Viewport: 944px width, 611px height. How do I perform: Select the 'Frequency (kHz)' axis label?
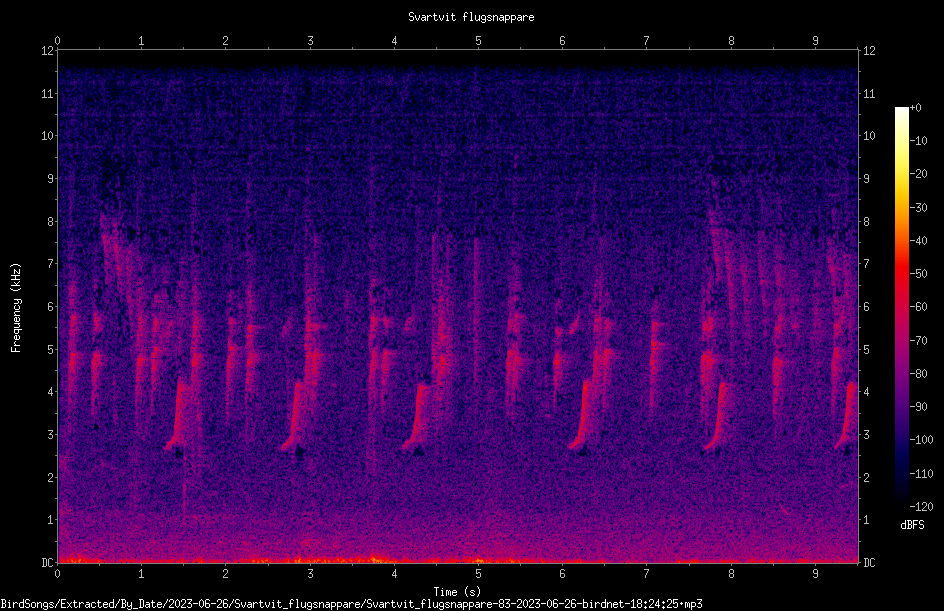coord(16,308)
